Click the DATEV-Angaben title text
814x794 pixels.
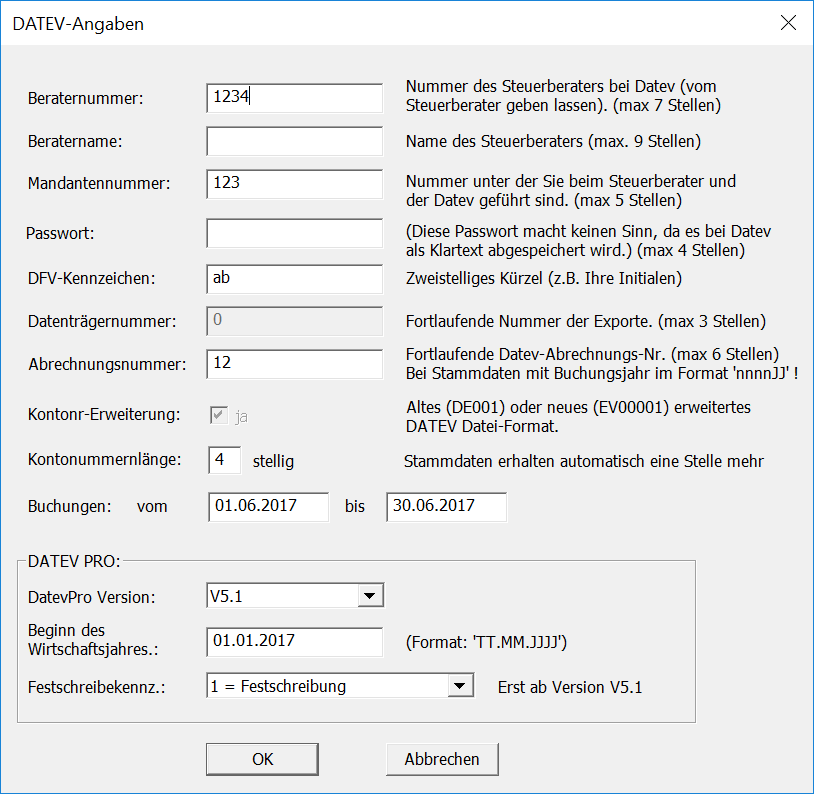coord(78,24)
